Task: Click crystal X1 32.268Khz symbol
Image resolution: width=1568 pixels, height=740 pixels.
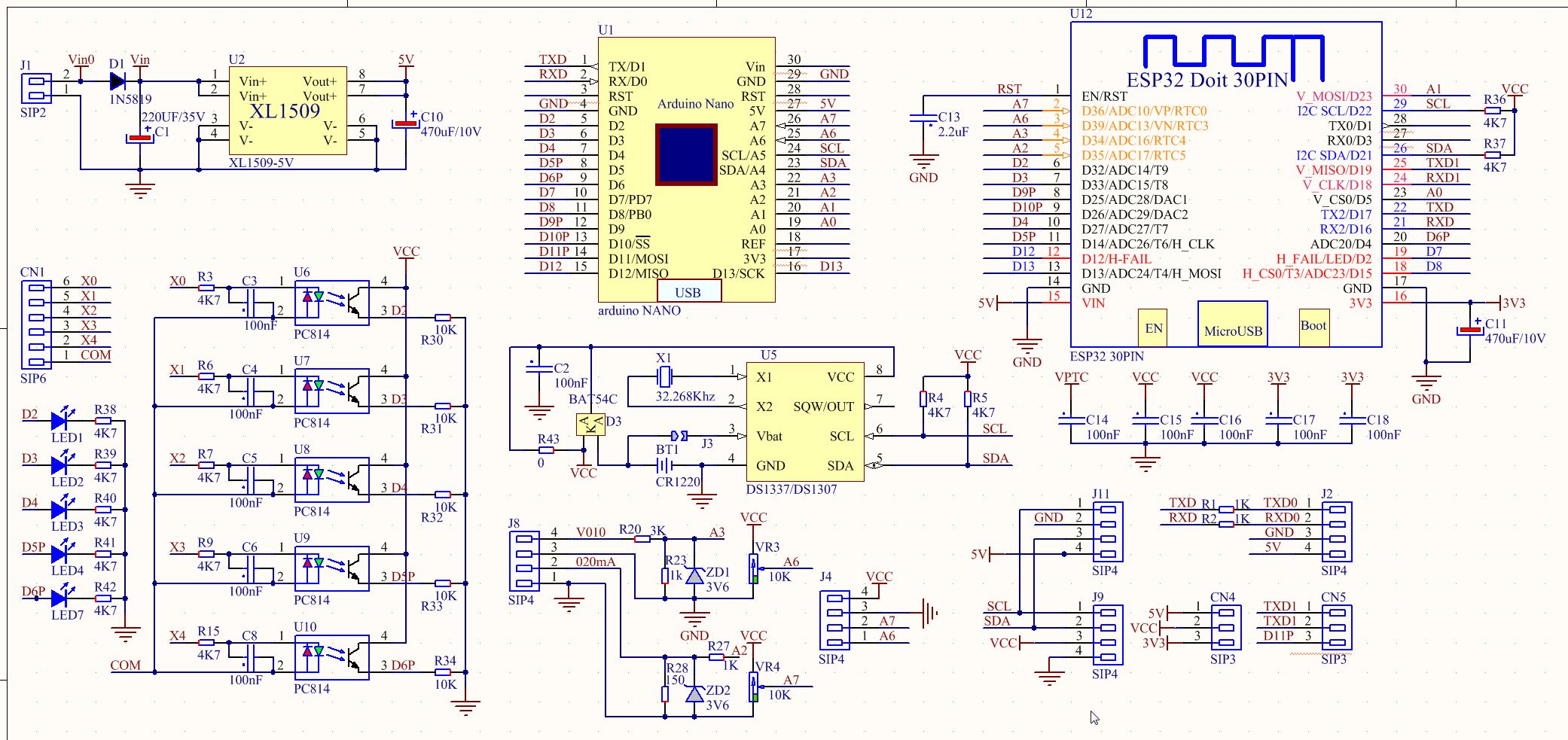Action: (664, 376)
